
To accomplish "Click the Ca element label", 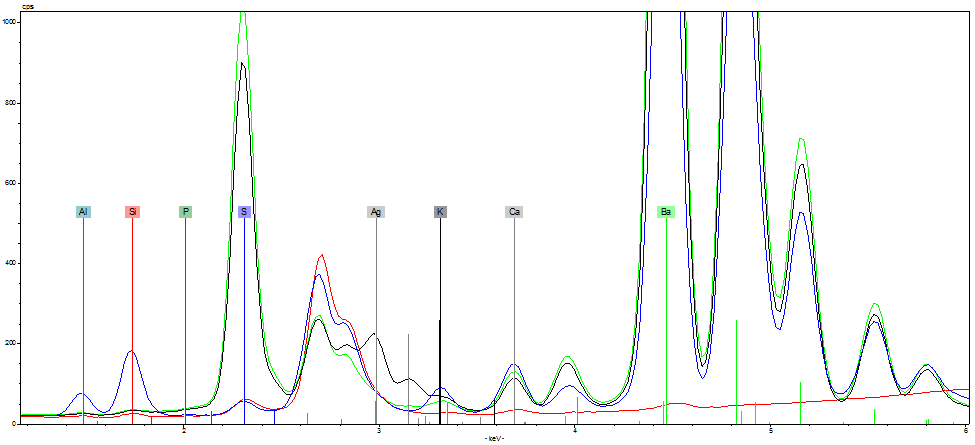I will 514,212.
